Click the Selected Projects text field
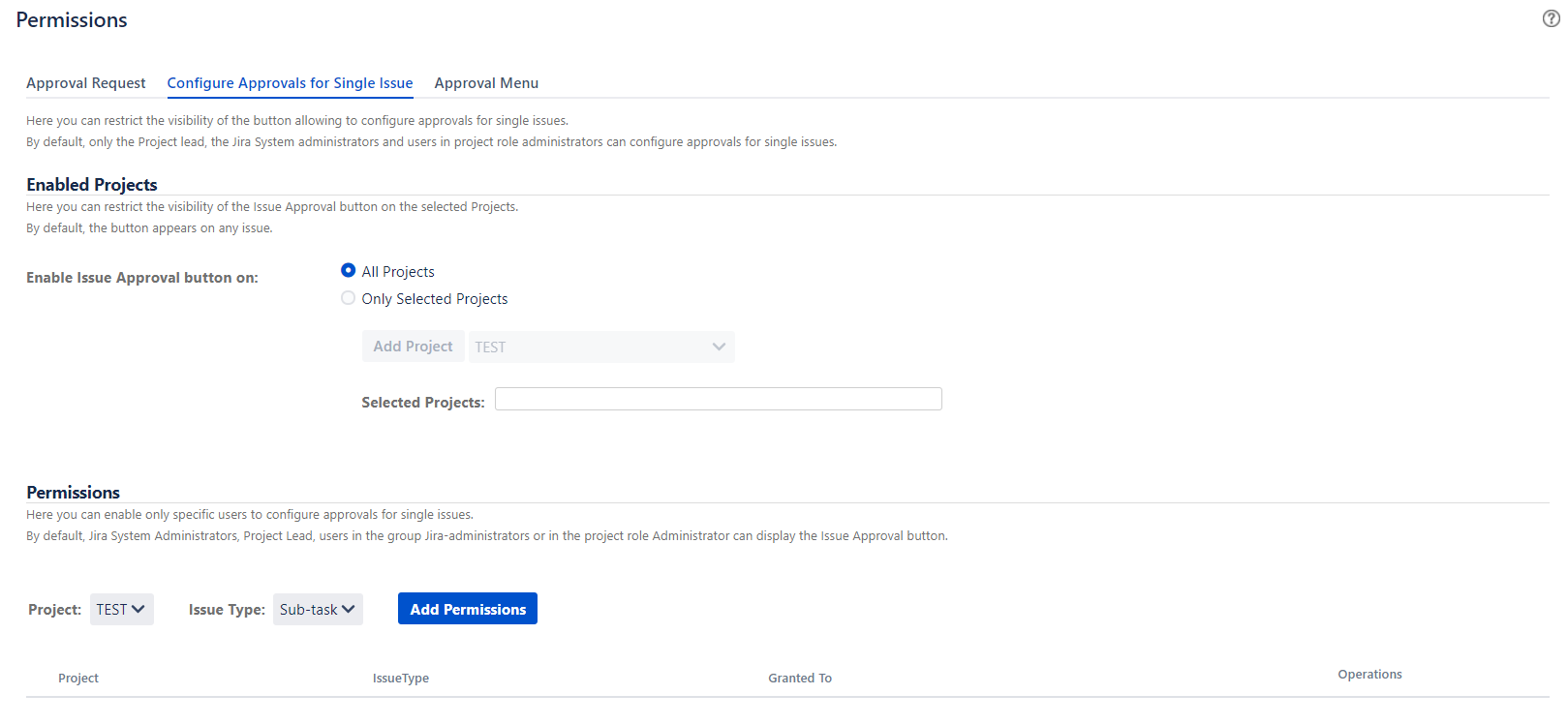 pos(718,399)
